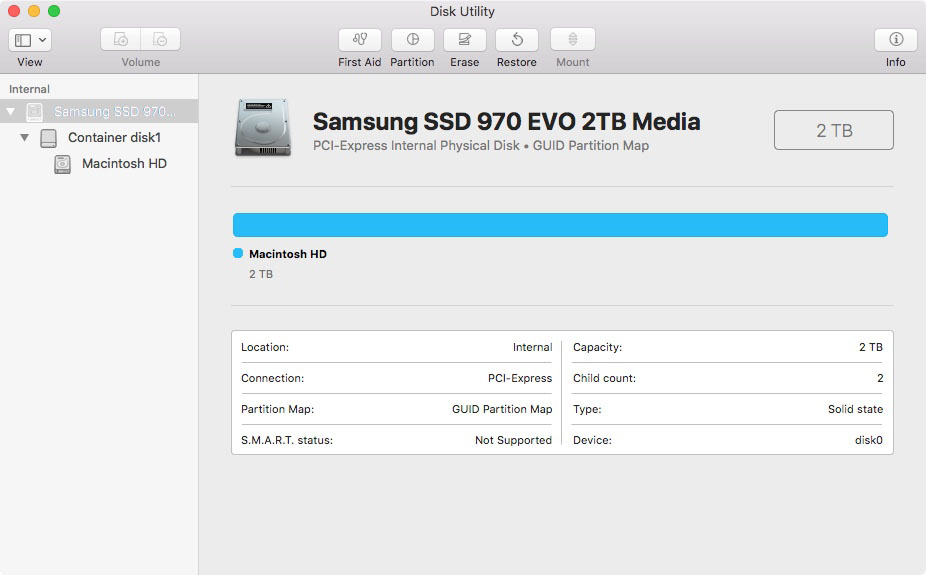Click the blue Macintosh HD legend dot
The width and height of the screenshot is (926, 575).
(238, 253)
